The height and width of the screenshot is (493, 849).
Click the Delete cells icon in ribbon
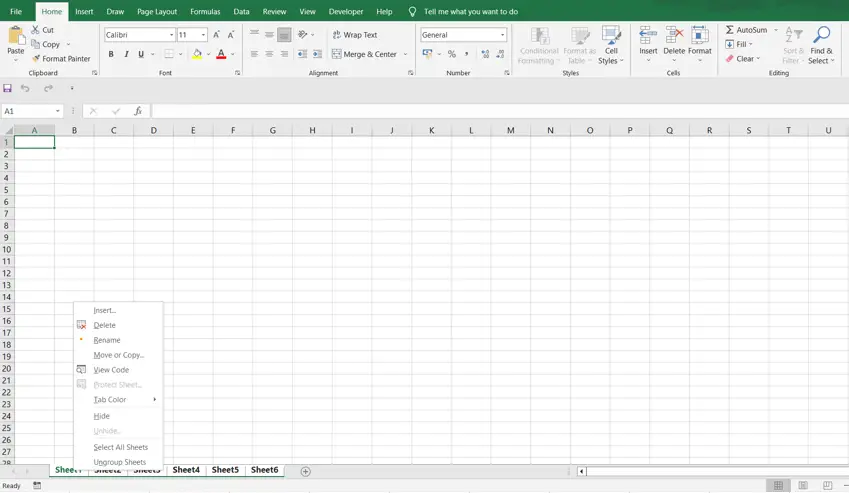[x=674, y=35]
